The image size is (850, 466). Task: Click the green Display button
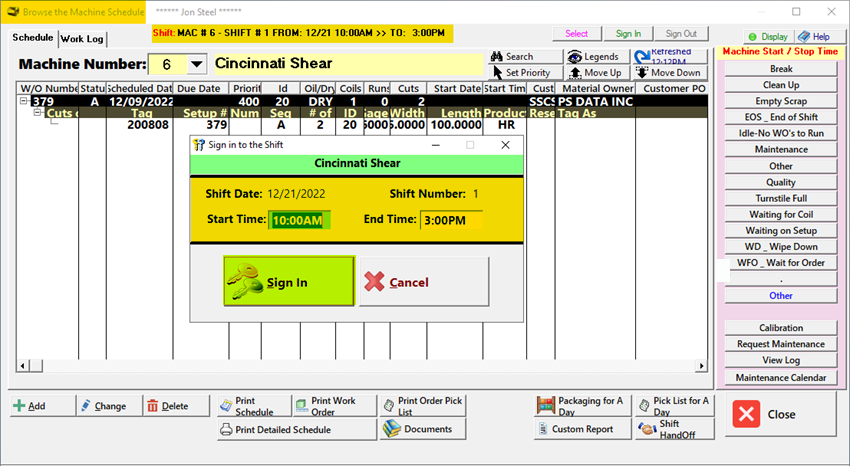click(768, 37)
